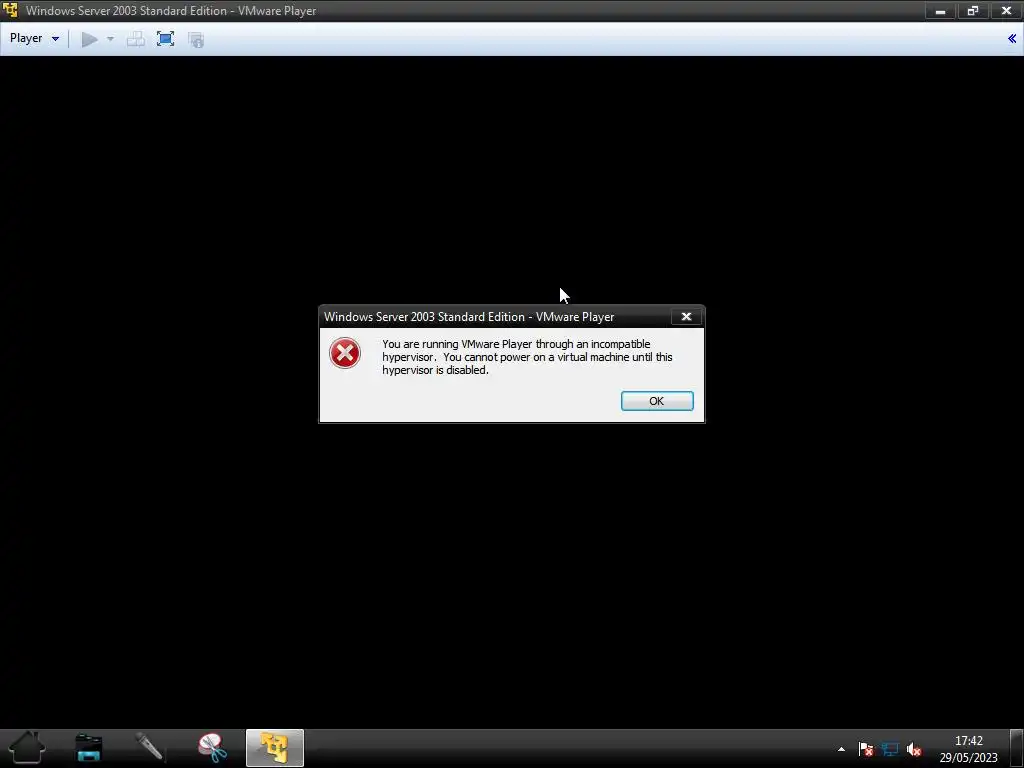Viewport: 1024px width, 768px height.
Task: Click the Unity mode toolbar icon
Action: [196, 39]
